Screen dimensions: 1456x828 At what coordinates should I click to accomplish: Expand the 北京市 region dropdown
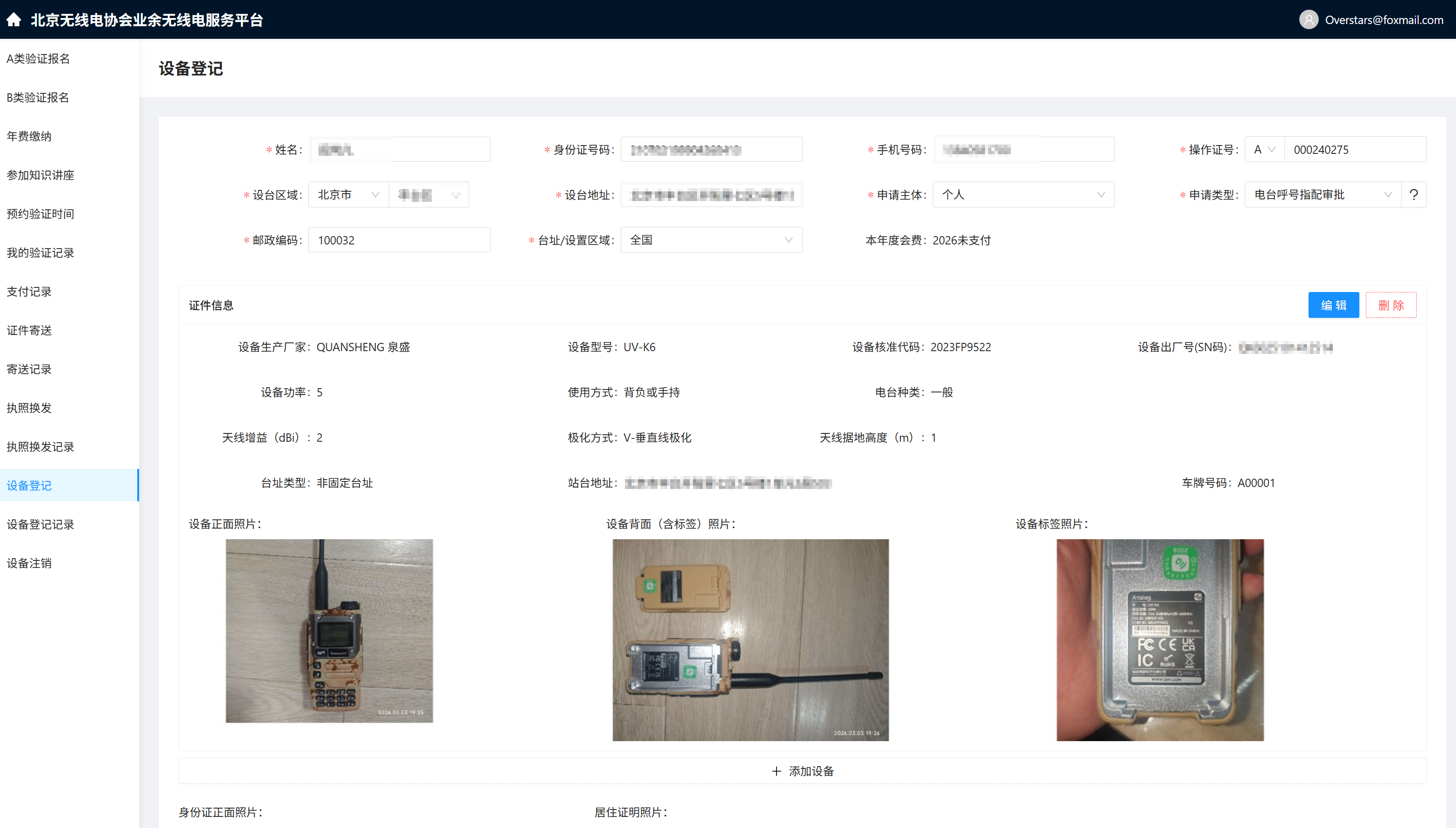pyautogui.click(x=348, y=195)
